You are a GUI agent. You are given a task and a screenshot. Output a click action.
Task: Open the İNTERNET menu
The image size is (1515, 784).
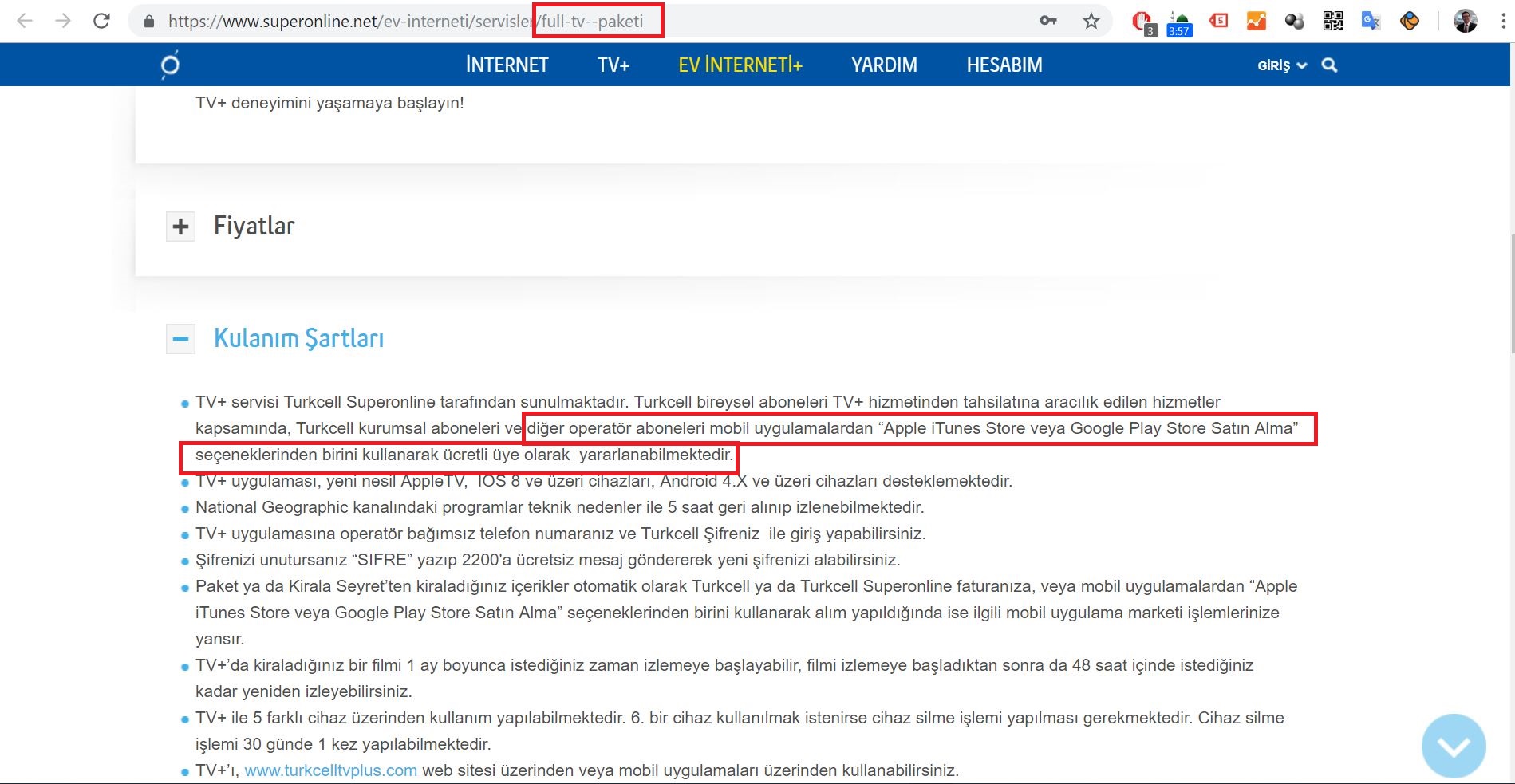click(x=507, y=65)
